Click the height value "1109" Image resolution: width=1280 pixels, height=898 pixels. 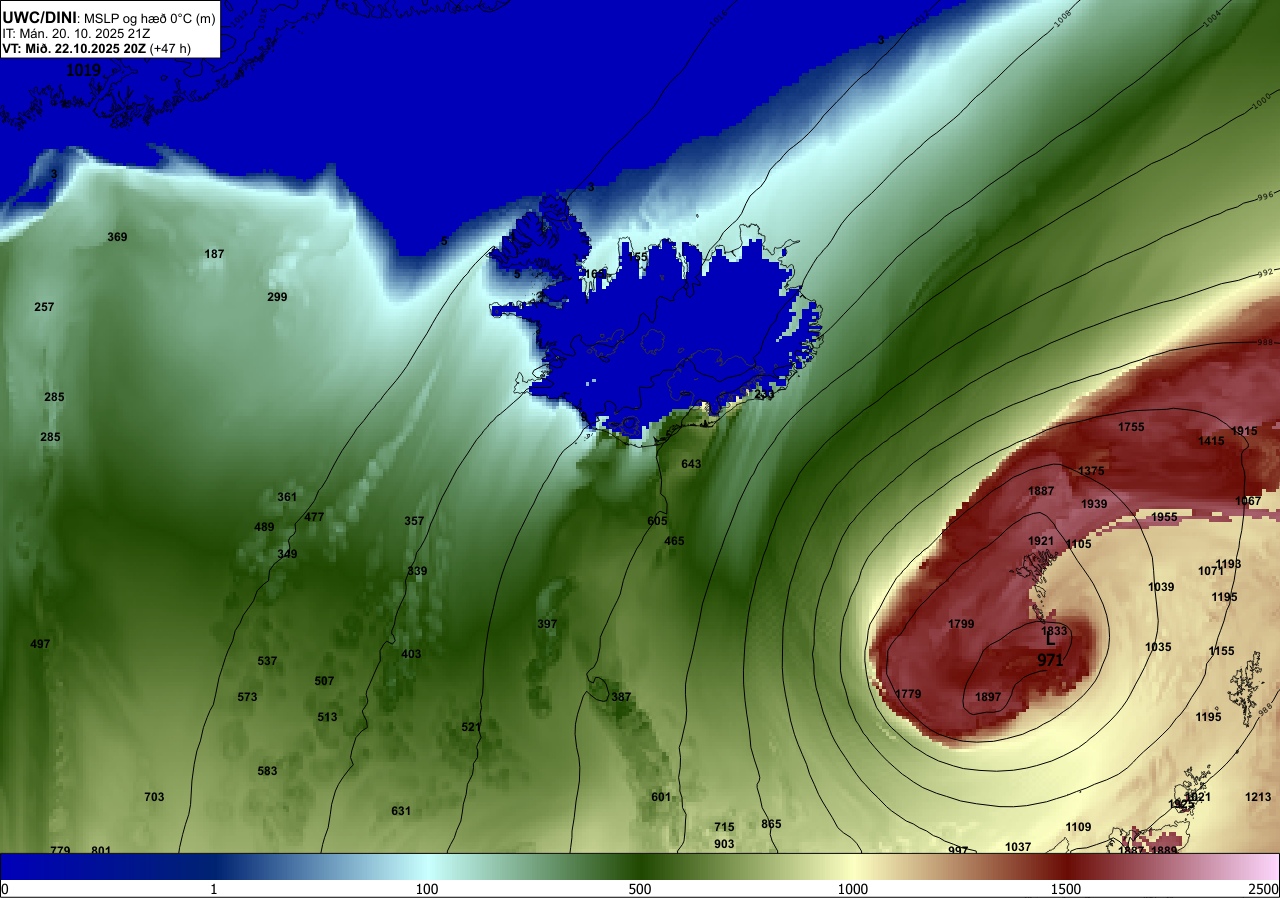pyautogui.click(x=1078, y=827)
